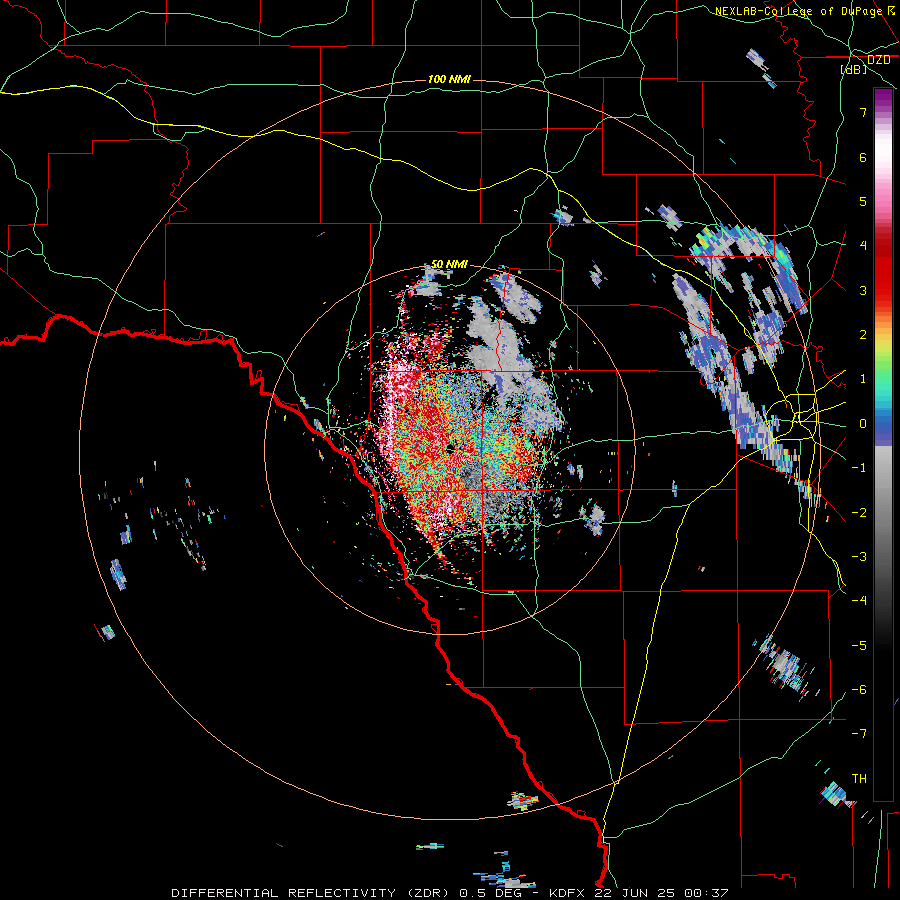Click the 3 value on the dB scale
This screenshot has height=900, width=900.
pyautogui.click(x=863, y=290)
